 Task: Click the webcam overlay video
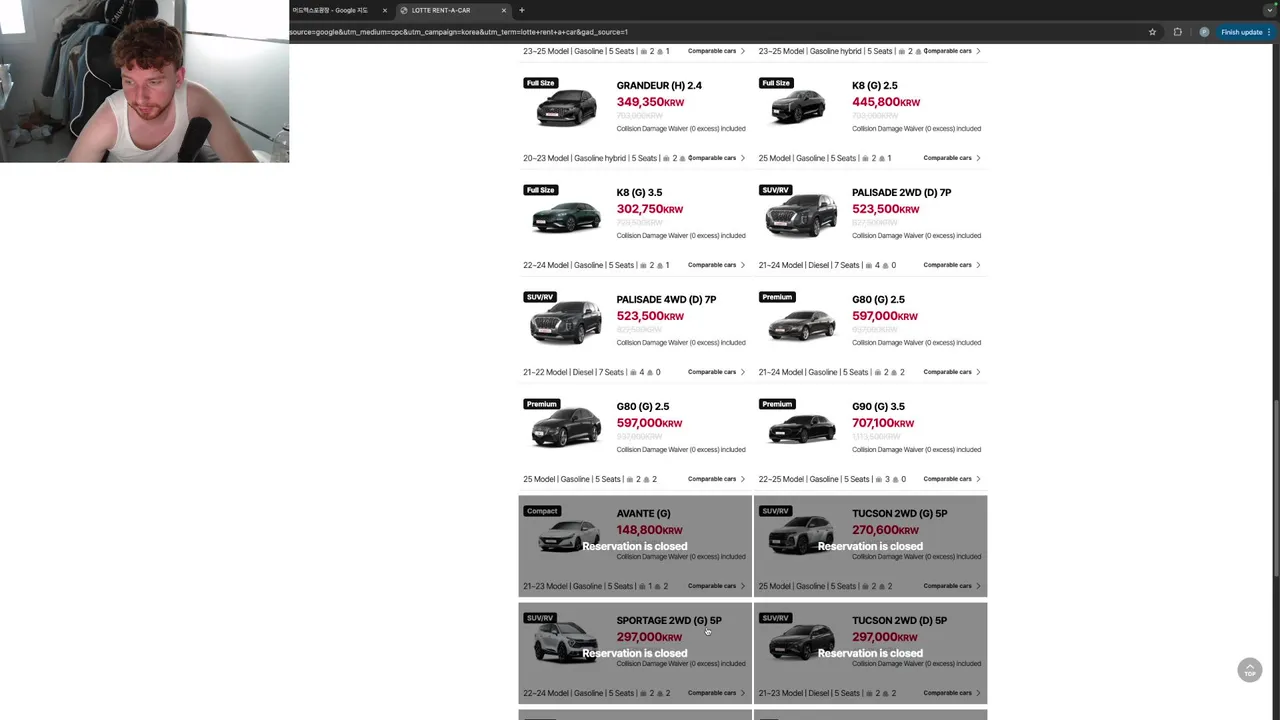144,81
